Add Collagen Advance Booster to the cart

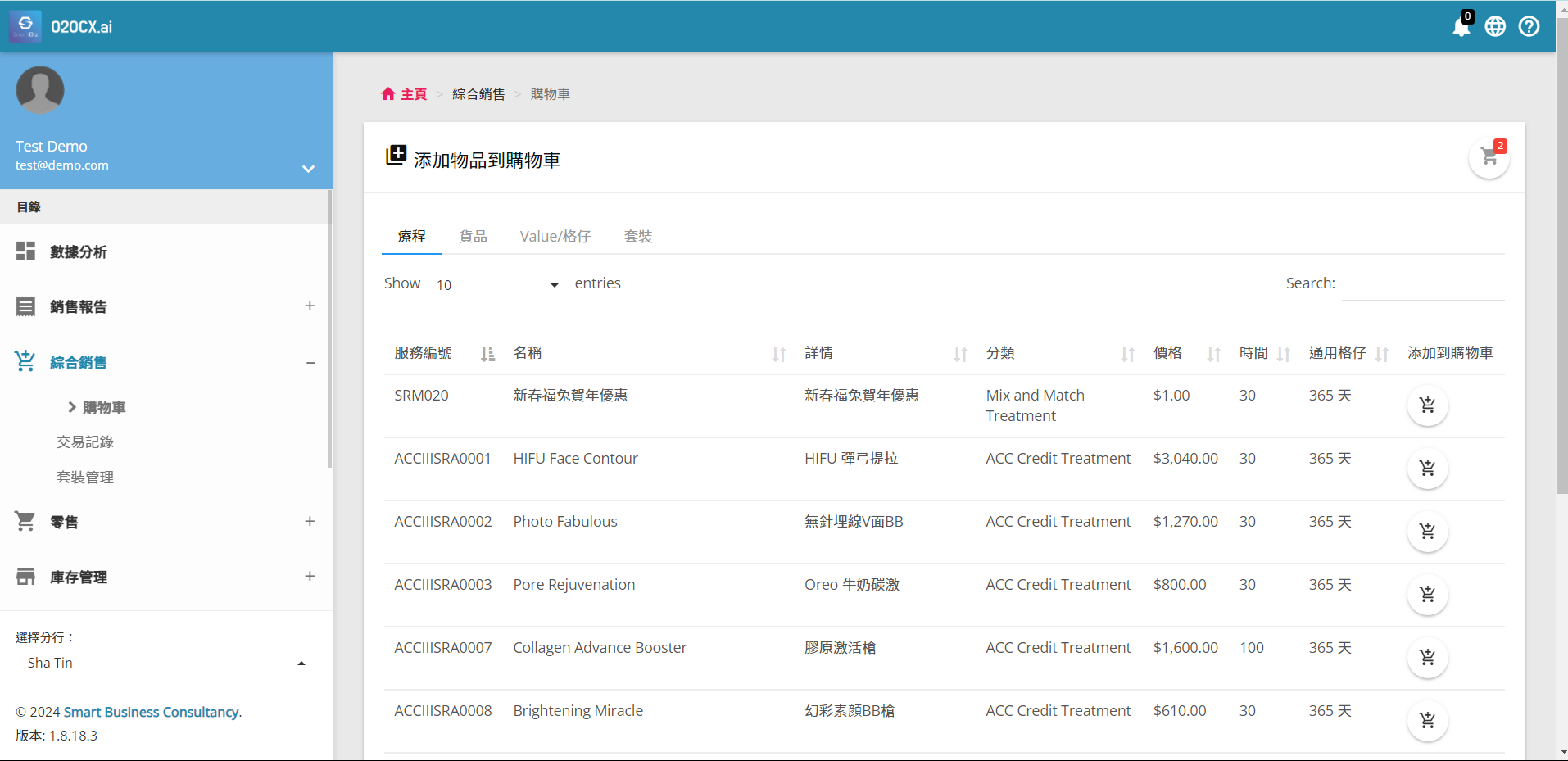[x=1427, y=658]
